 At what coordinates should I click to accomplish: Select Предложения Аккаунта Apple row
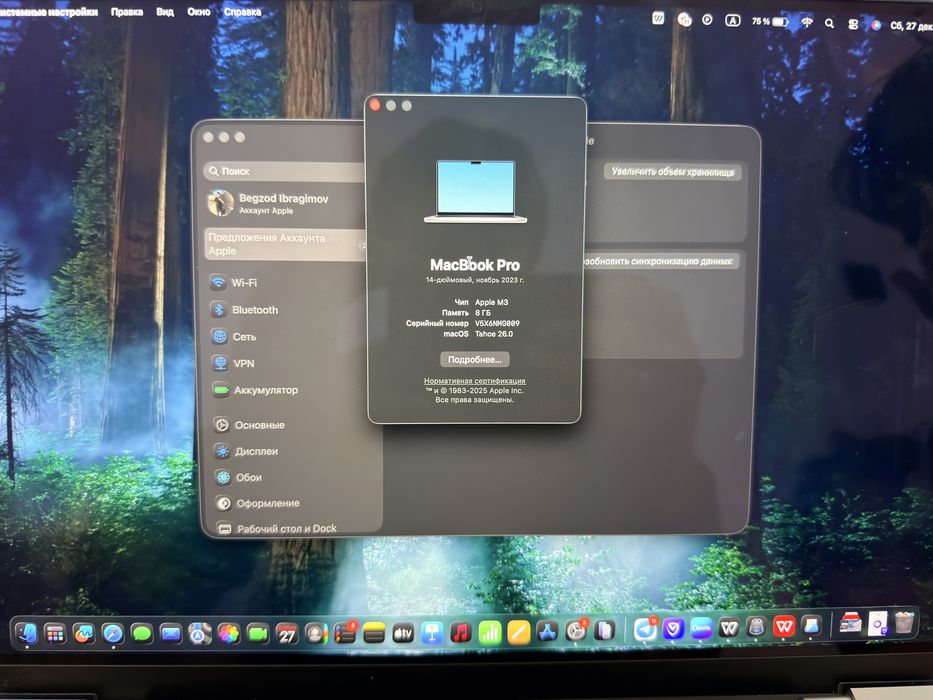click(x=284, y=244)
